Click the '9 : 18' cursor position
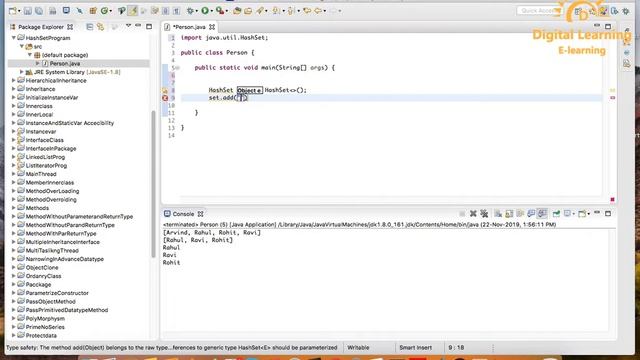The width and height of the screenshot is (640, 360). pos(456,348)
